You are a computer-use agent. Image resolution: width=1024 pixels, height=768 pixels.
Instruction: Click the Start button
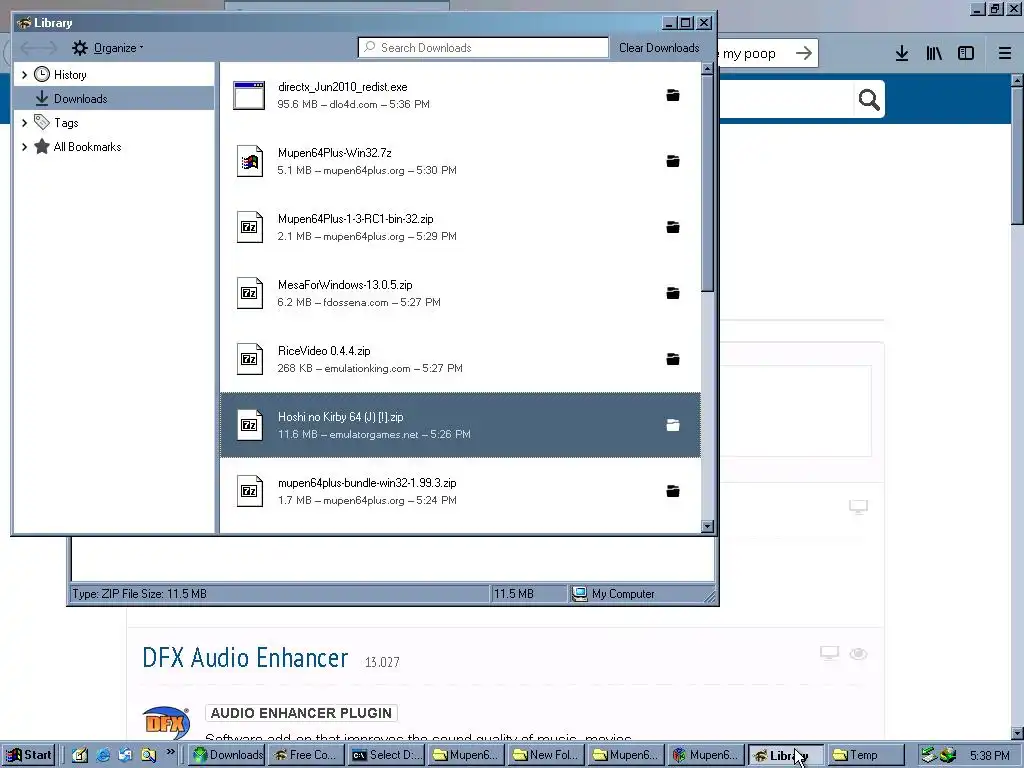point(28,755)
